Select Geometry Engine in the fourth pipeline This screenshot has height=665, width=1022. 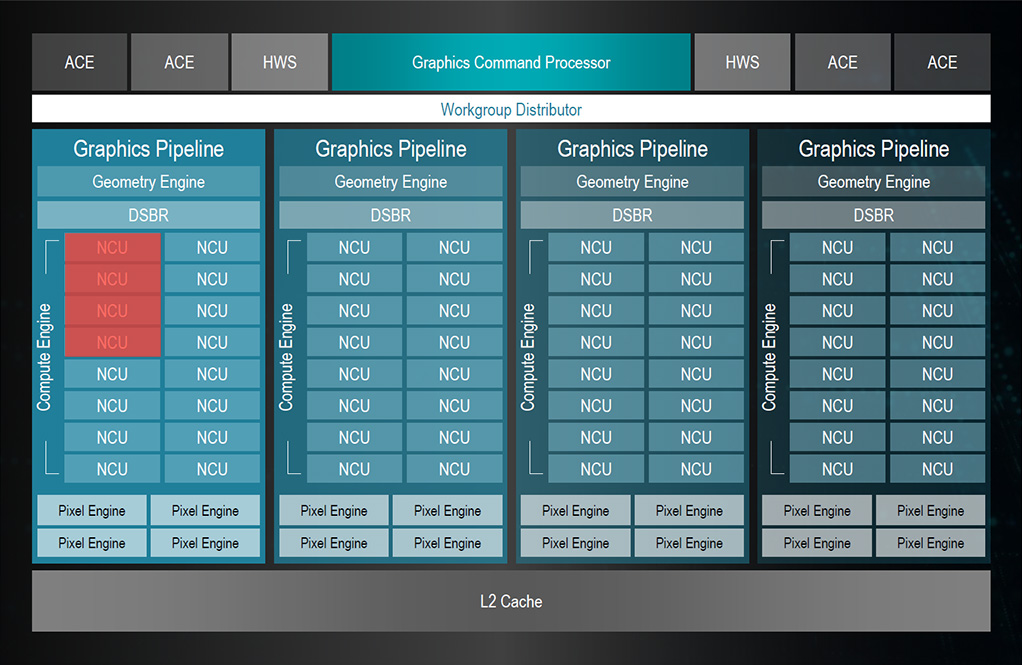pos(873,182)
